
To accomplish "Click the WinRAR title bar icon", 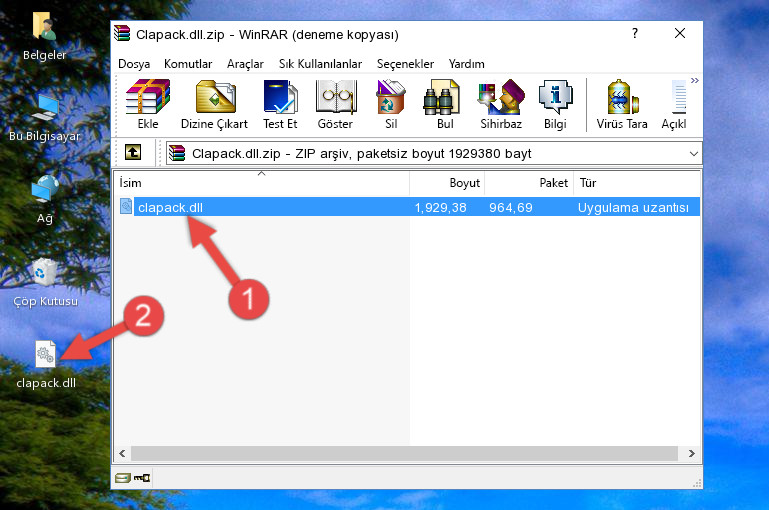I will (x=122, y=33).
